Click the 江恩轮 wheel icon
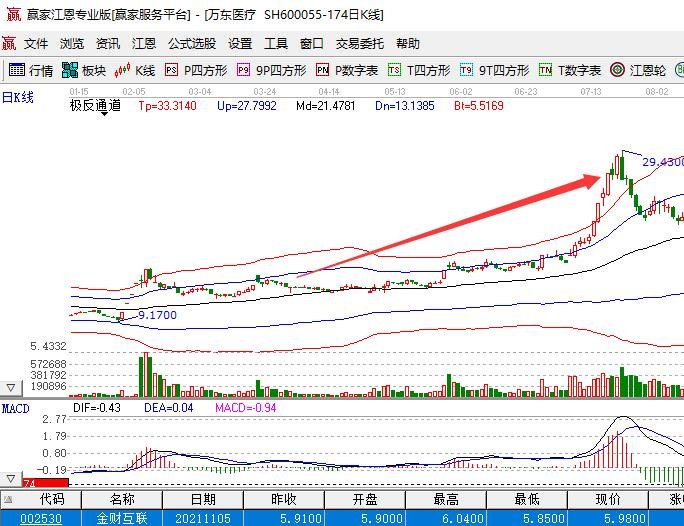This screenshot has height=526, width=684. (617, 70)
